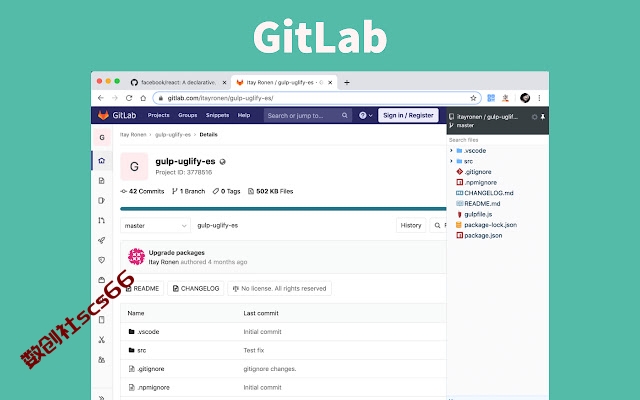Open CI/CD rocket icon in sidebar
Viewport: 640px width, 400px height.
click(x=102, y=240)
